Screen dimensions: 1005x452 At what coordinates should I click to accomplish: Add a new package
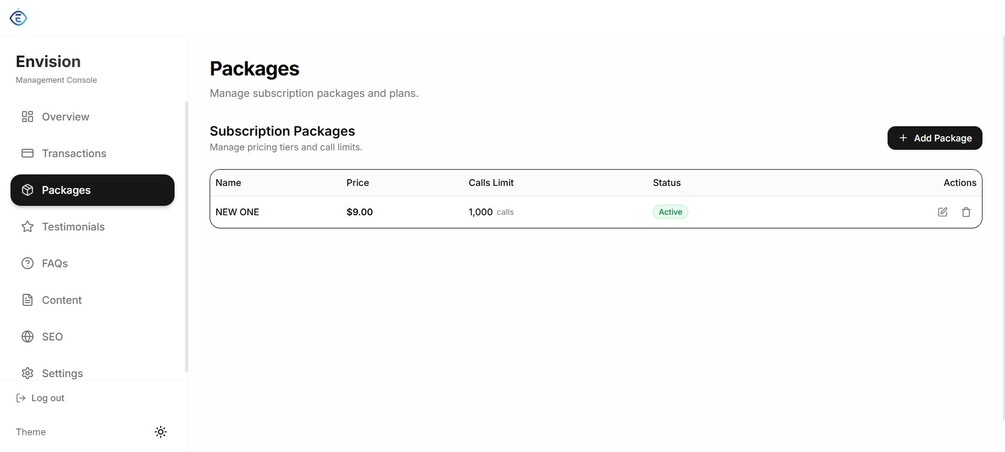[x=934, y=138]
